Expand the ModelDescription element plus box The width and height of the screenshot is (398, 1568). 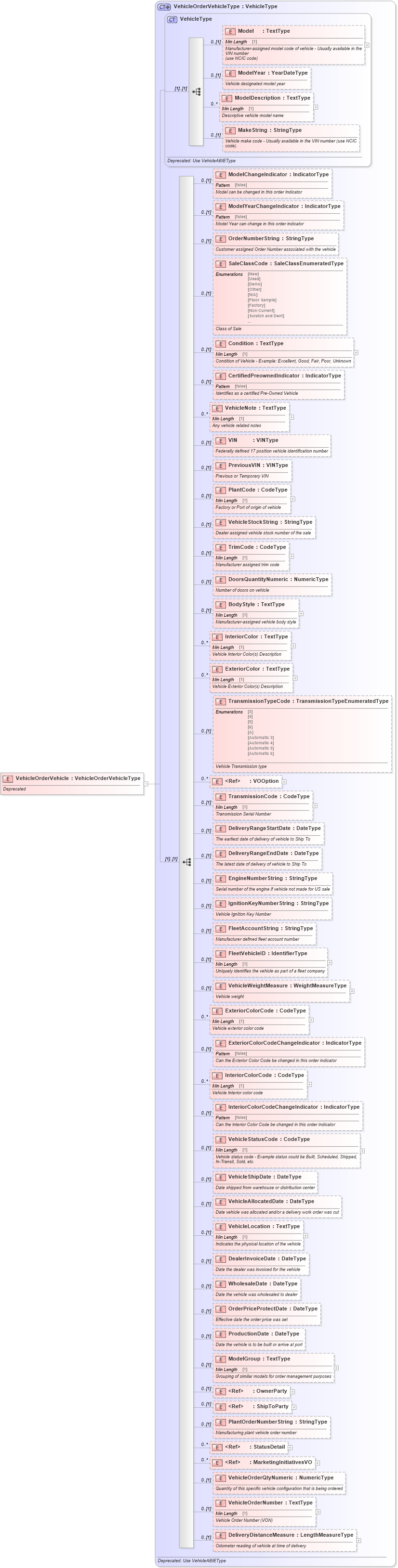coord(316,107)
